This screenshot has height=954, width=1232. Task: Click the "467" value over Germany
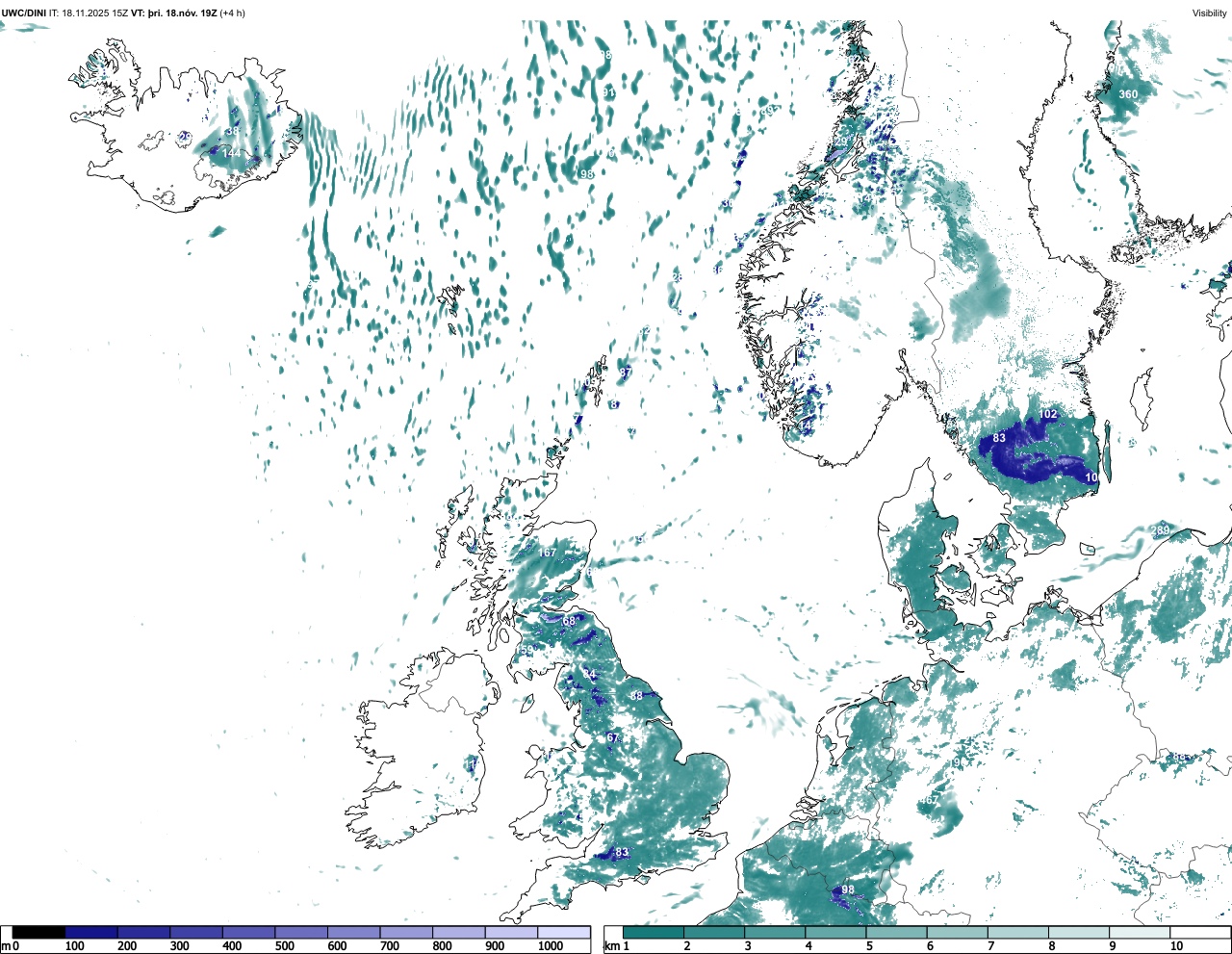coord(929,801)
